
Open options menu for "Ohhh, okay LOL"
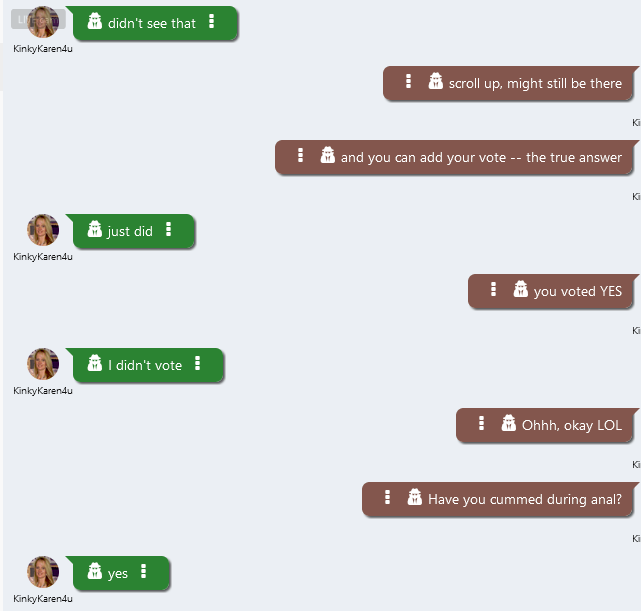[481, 424]
